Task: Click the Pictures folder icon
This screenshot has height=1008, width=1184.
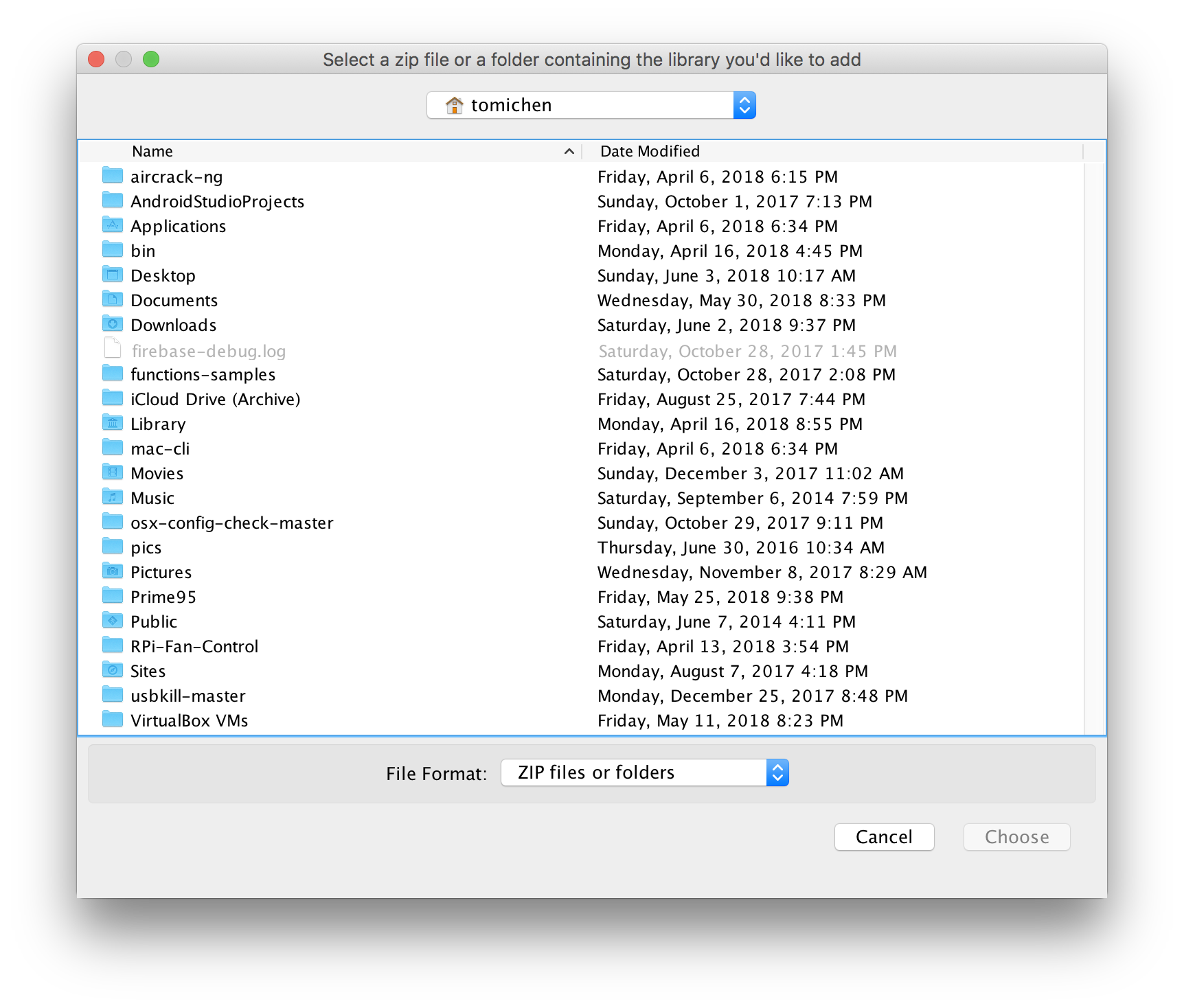Action: (x=113, y=571)
